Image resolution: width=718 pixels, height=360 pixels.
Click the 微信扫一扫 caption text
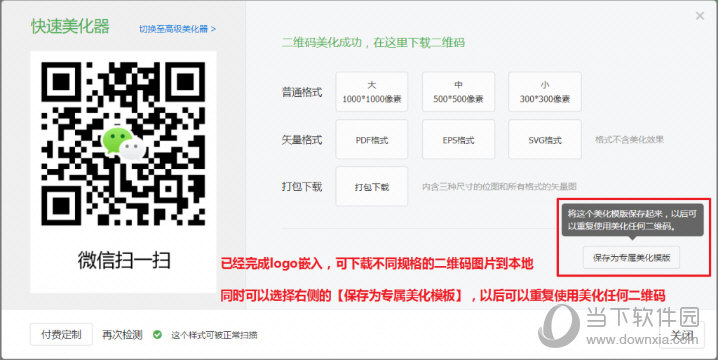pos(124,260)
